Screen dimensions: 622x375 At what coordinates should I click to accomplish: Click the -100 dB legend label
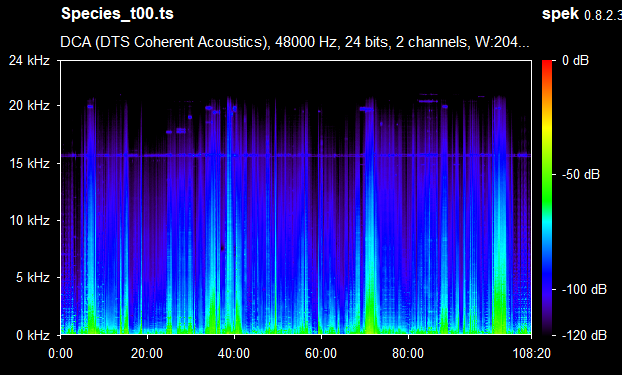click(x=584, y=289)
